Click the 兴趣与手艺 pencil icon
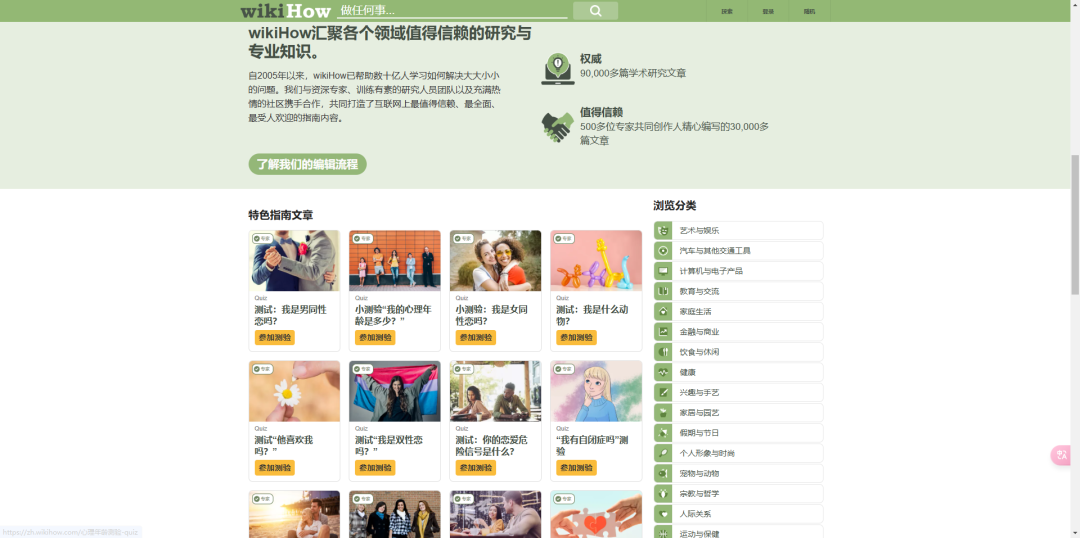This screenshot has width=1080, height=538. 663,392
